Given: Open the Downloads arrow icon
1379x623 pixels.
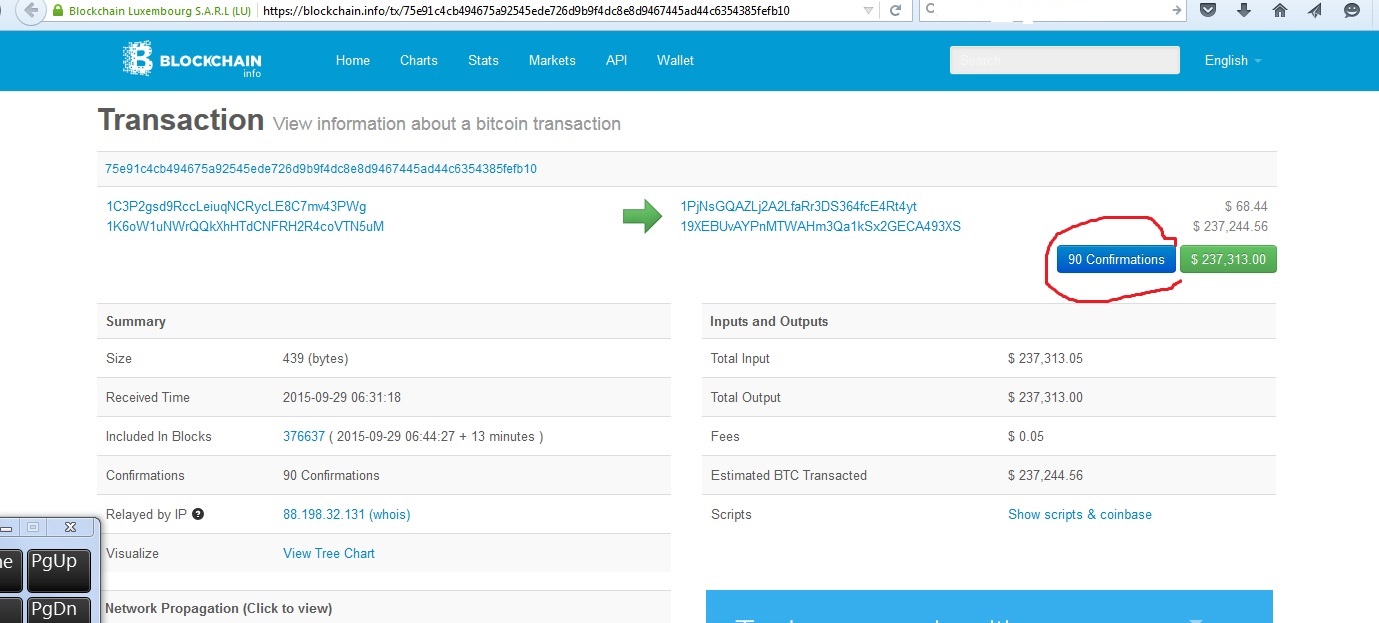Looking at the screenshot, I should click(x=1244, y=10).
